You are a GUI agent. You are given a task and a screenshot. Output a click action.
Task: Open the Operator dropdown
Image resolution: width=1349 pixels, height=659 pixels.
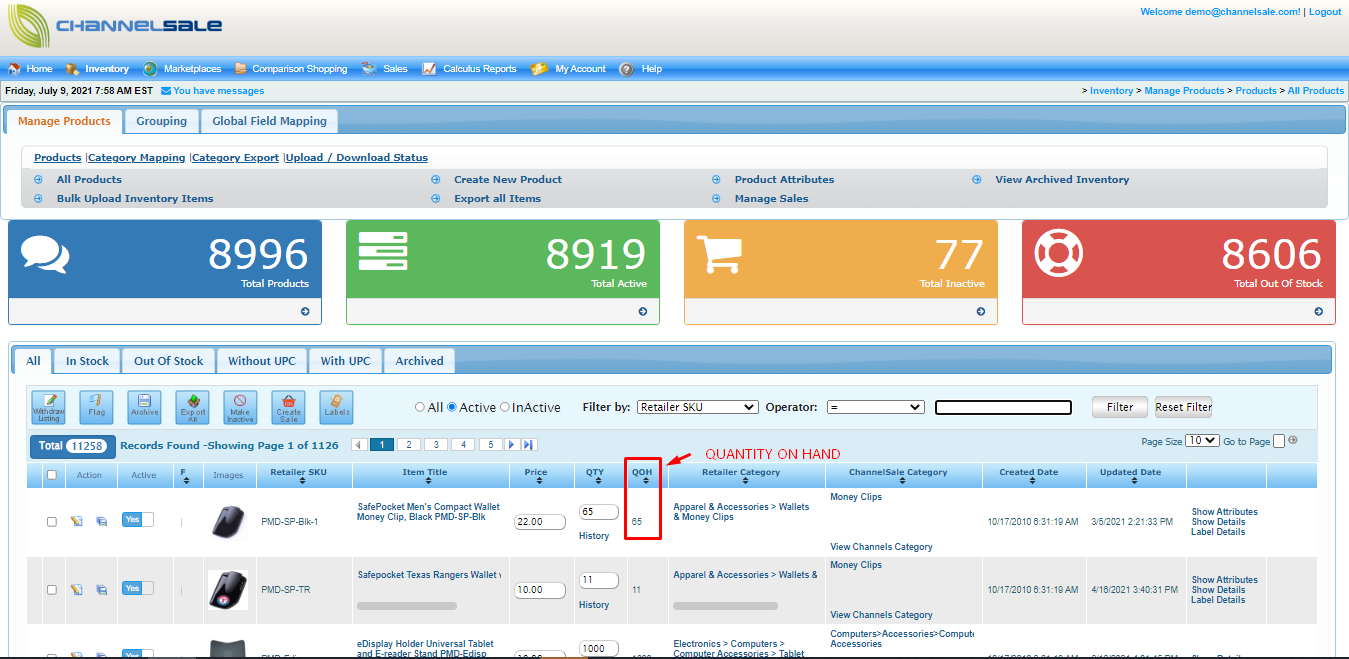(876, 407)
